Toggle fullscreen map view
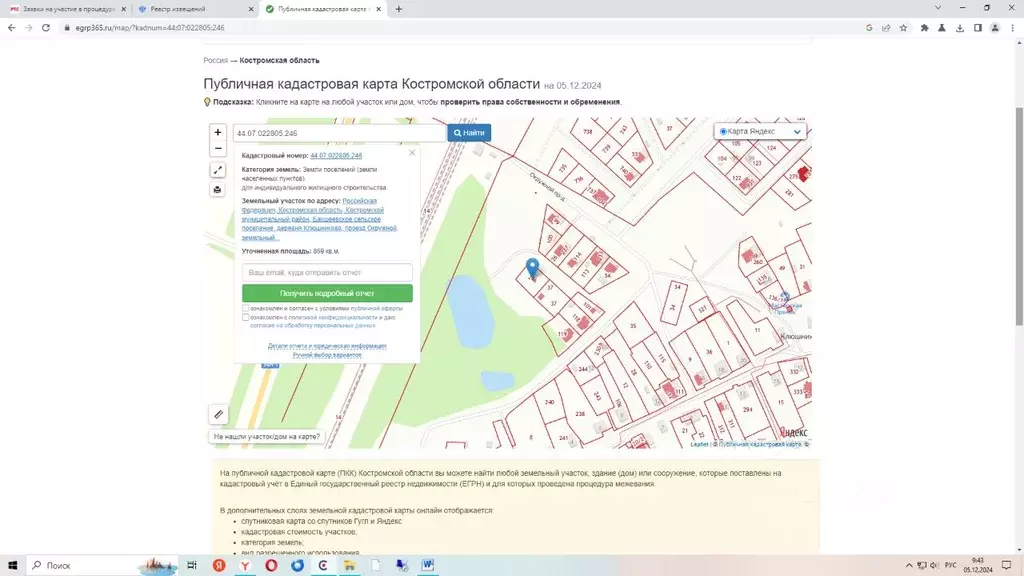 point(217,170)
